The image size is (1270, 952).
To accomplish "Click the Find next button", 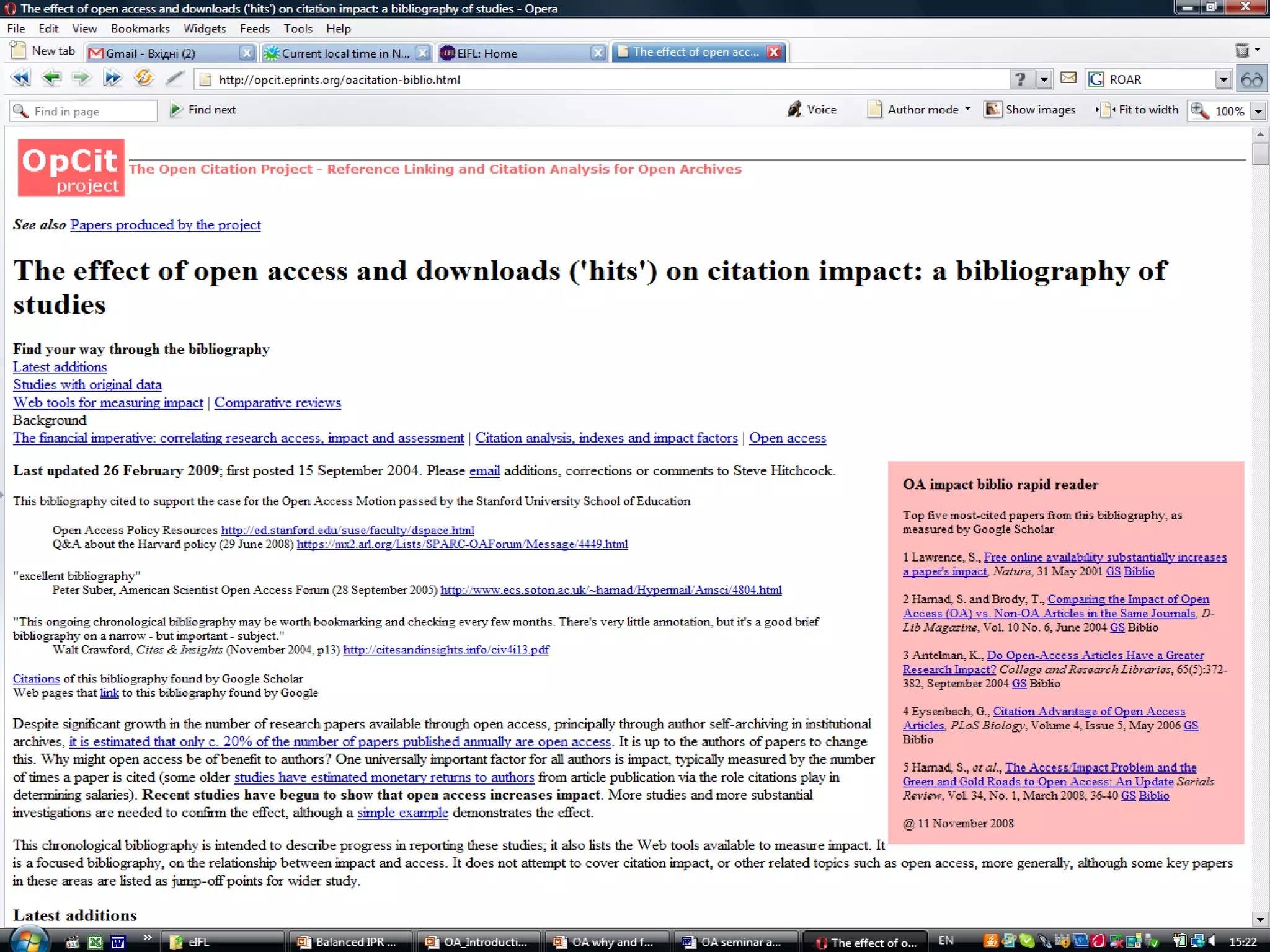I will [203, 110].
